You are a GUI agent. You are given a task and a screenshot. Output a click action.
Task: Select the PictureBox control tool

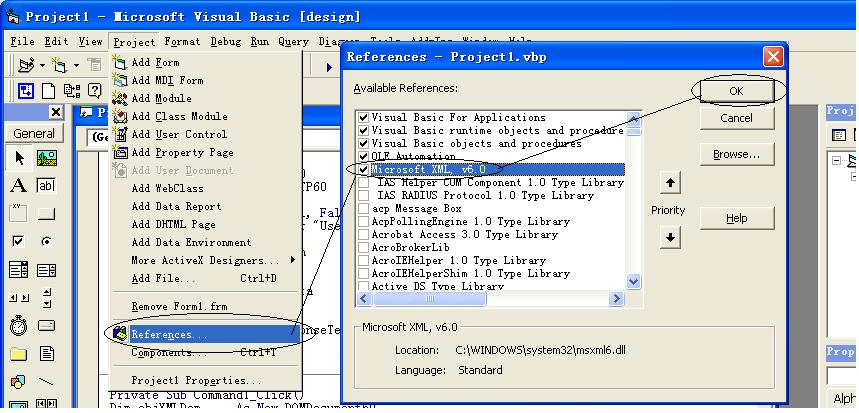pos(47,158)
